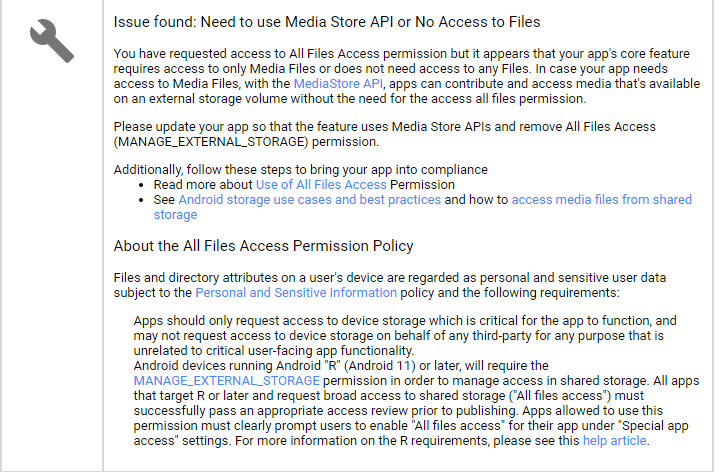719x472 pixels.
Task: Click the bullet before Read more about
Action: click(x=141, y=185)
